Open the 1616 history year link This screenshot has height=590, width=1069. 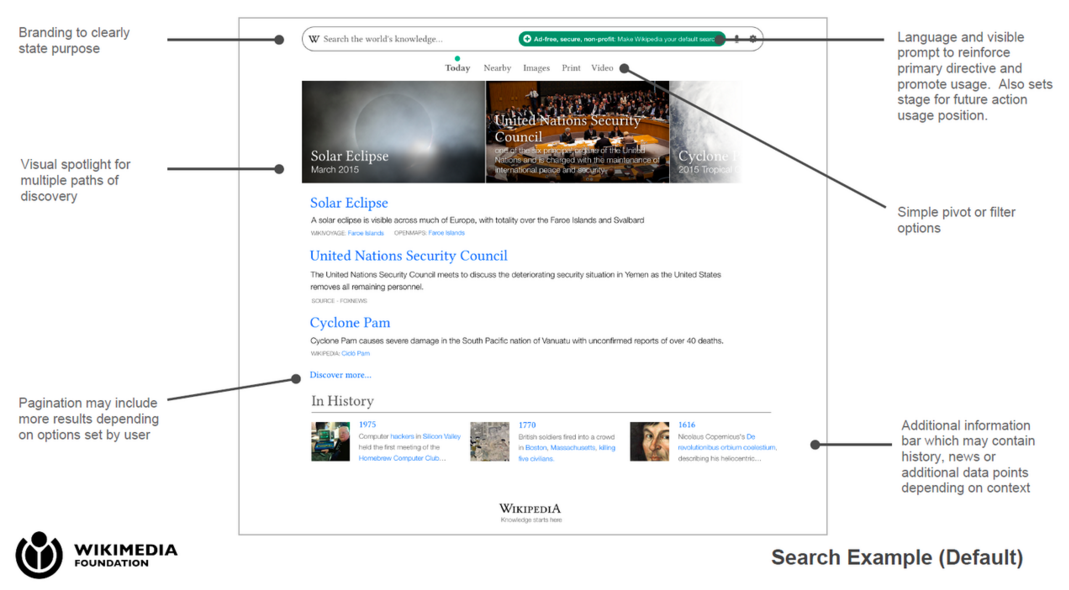pos(687,424)
